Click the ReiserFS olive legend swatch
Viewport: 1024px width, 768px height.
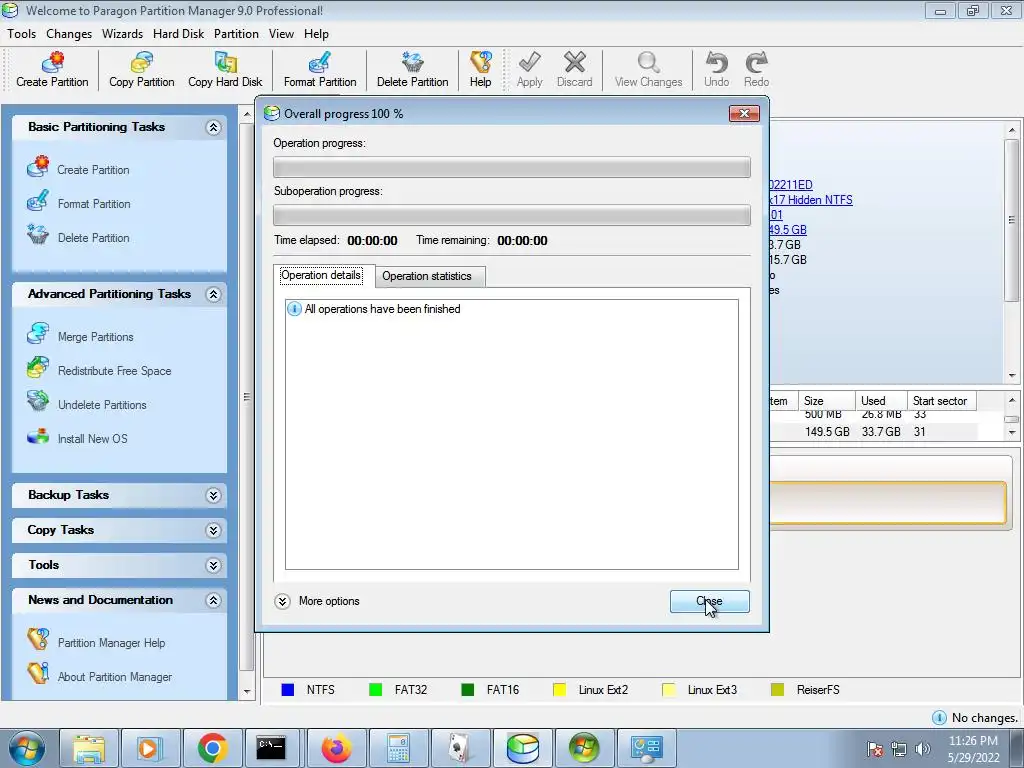(777, 690)
